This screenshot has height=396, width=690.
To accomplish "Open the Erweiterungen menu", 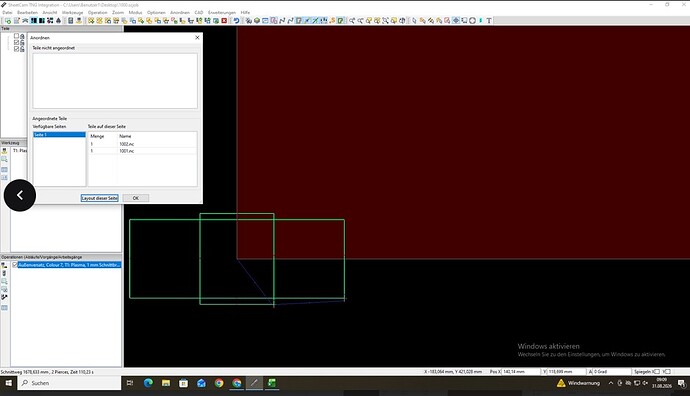I will tap(222, 12).
